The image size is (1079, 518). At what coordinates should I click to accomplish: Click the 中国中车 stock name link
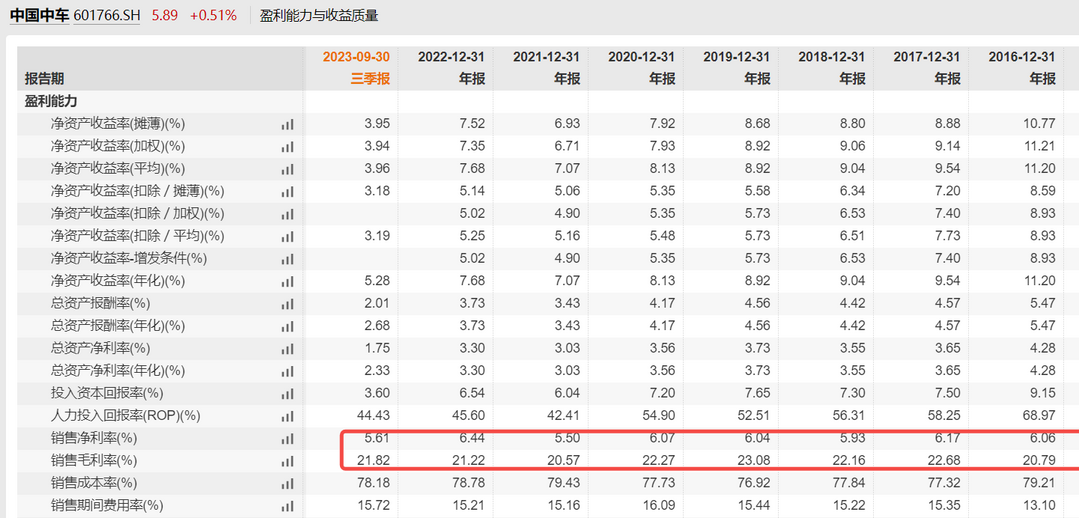tap(39, 15)
